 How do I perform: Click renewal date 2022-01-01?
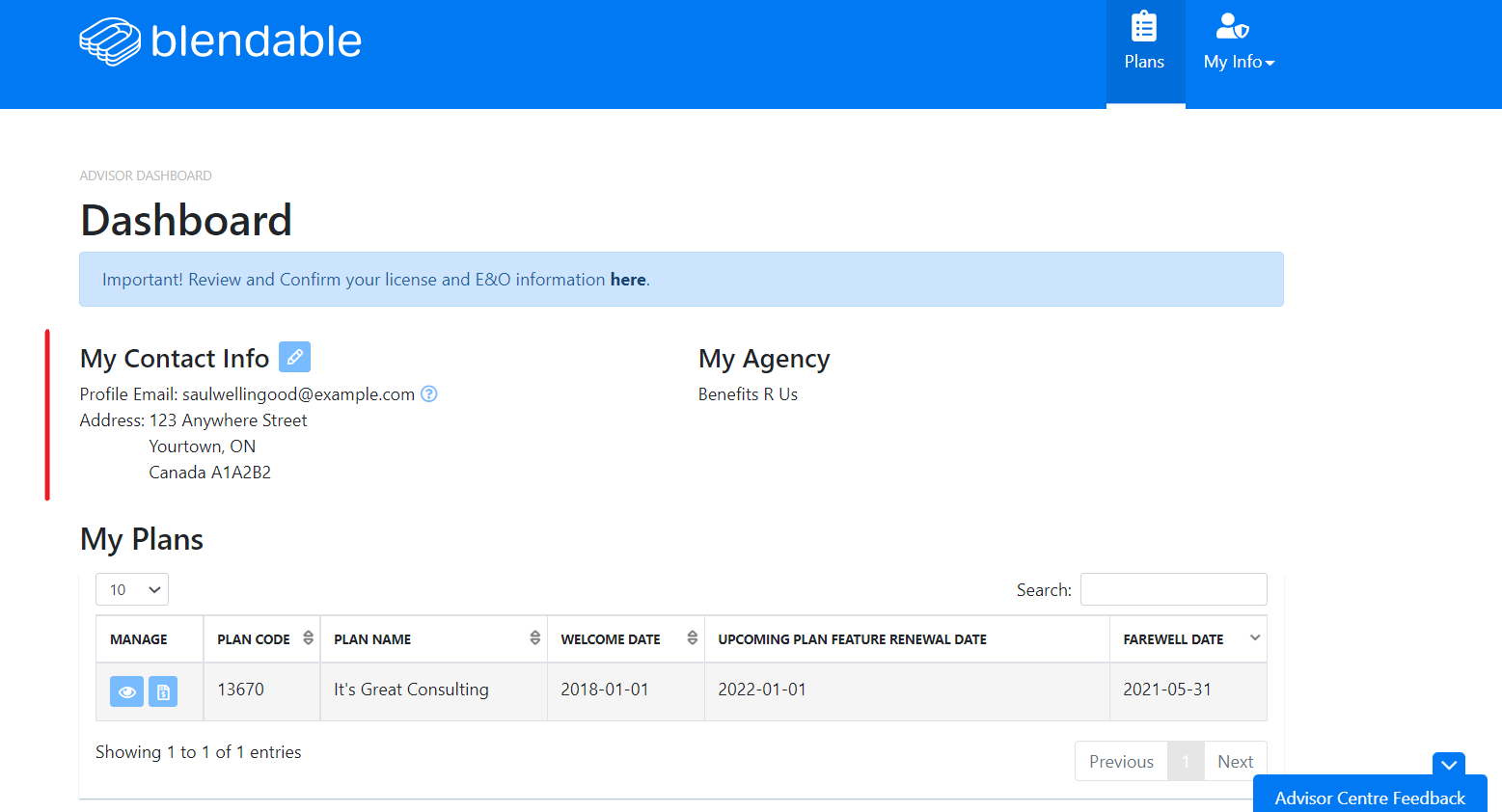coord(762,690)
